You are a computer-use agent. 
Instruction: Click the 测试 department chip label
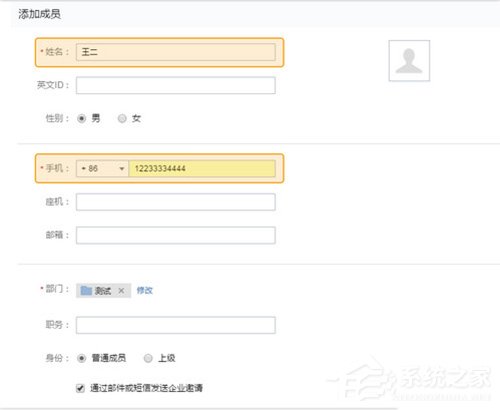tap(103, 291)
